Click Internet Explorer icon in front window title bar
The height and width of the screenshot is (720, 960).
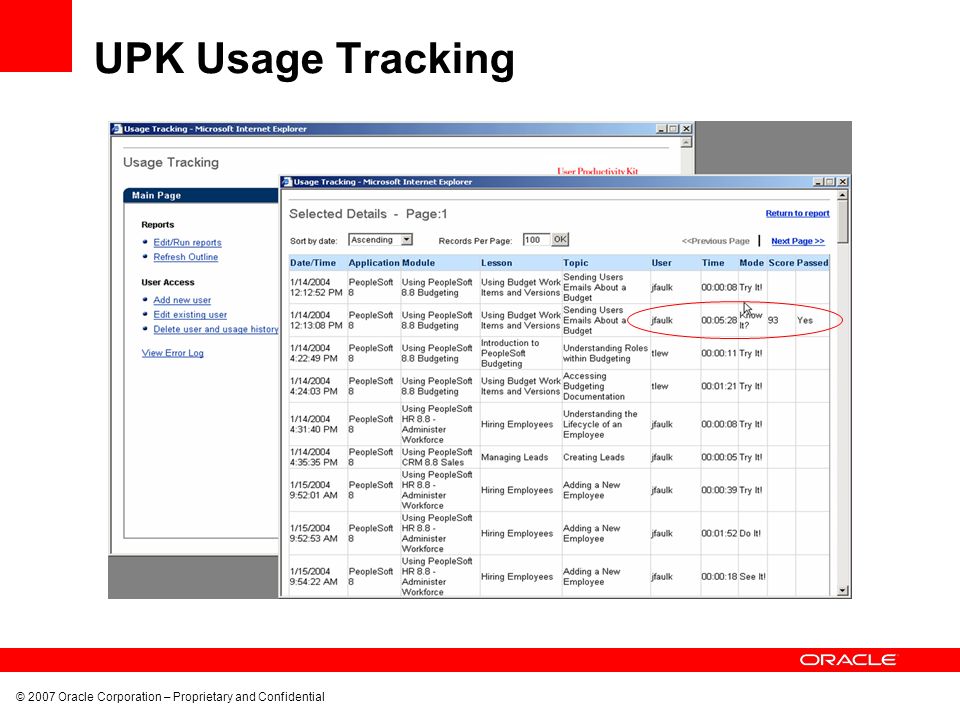(286, 182)
